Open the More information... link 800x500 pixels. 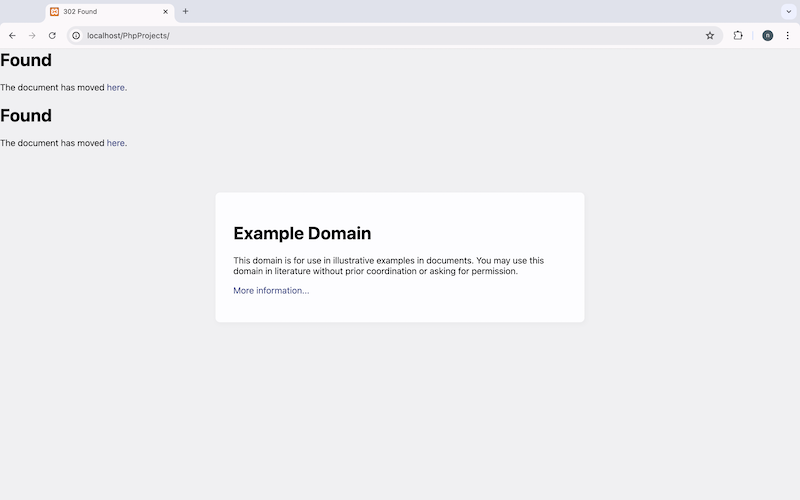coord(271,290)
